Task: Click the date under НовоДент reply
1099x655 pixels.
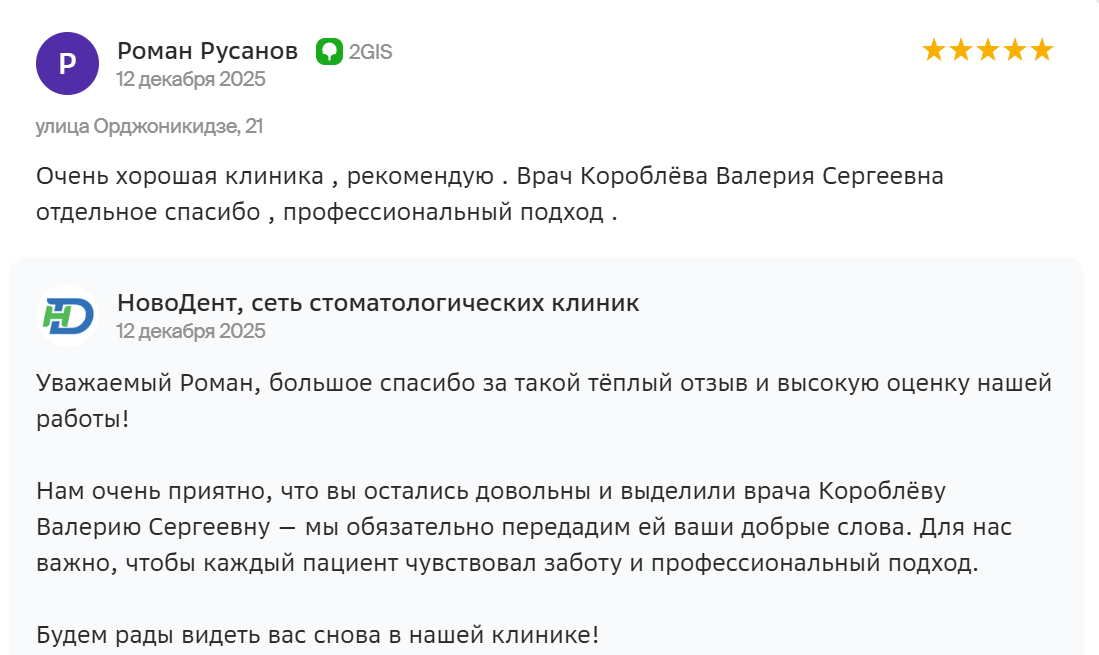Action: pos(191,330)
